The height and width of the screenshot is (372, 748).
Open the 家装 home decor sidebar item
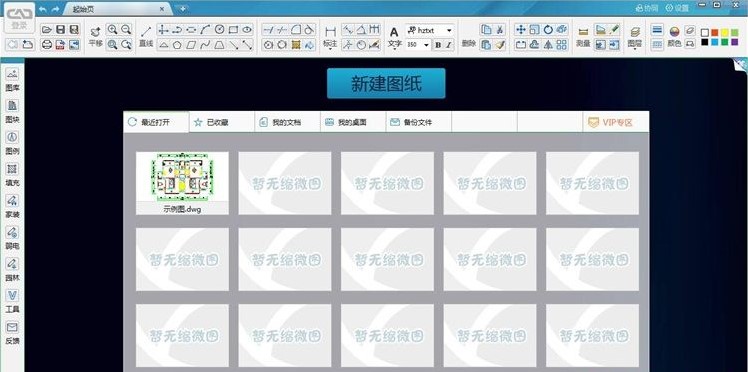(12, 206)
